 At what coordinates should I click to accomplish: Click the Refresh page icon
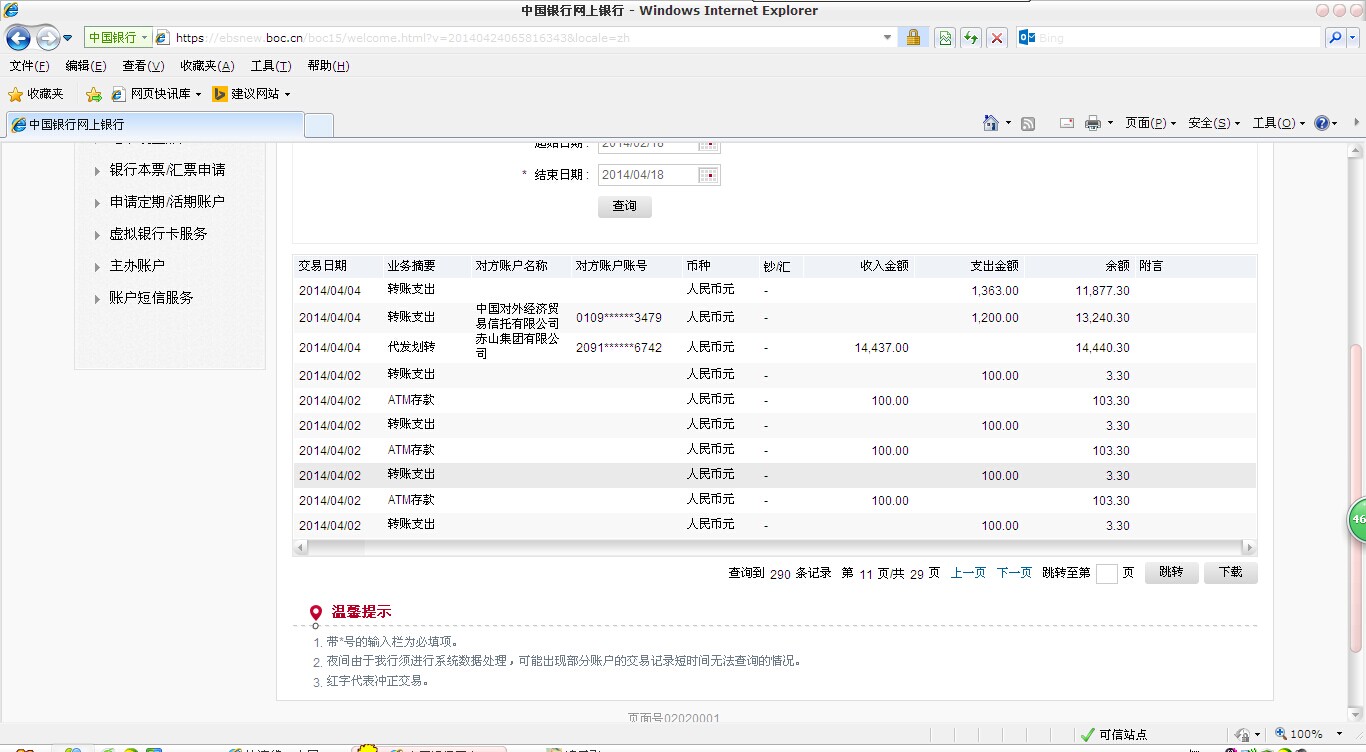pos(970,38)
